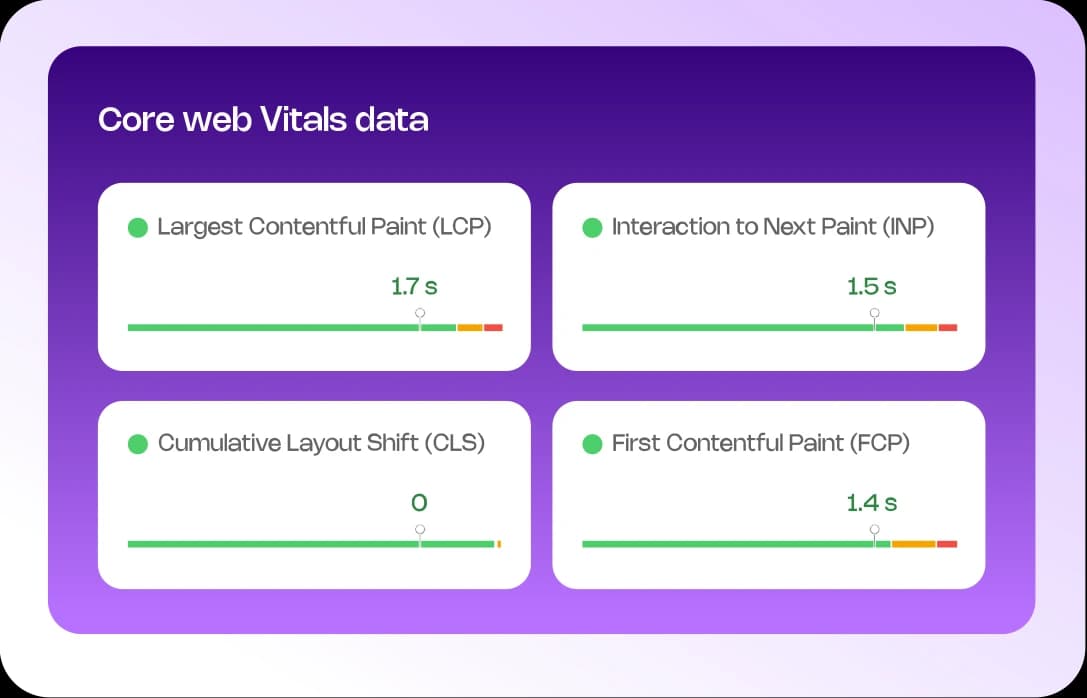Select the Interaction to Next Paint (INP) label
The width and height of the screenshot is (1087, 698).
[772, 227]
